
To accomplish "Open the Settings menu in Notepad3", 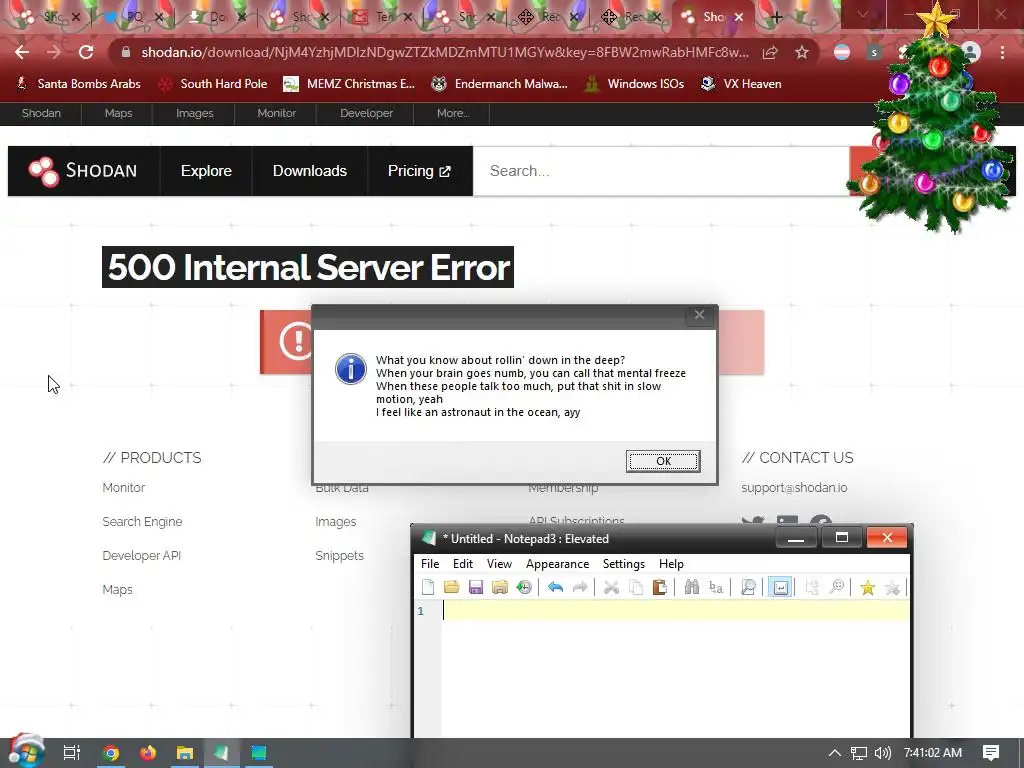I will coord(624,564).
